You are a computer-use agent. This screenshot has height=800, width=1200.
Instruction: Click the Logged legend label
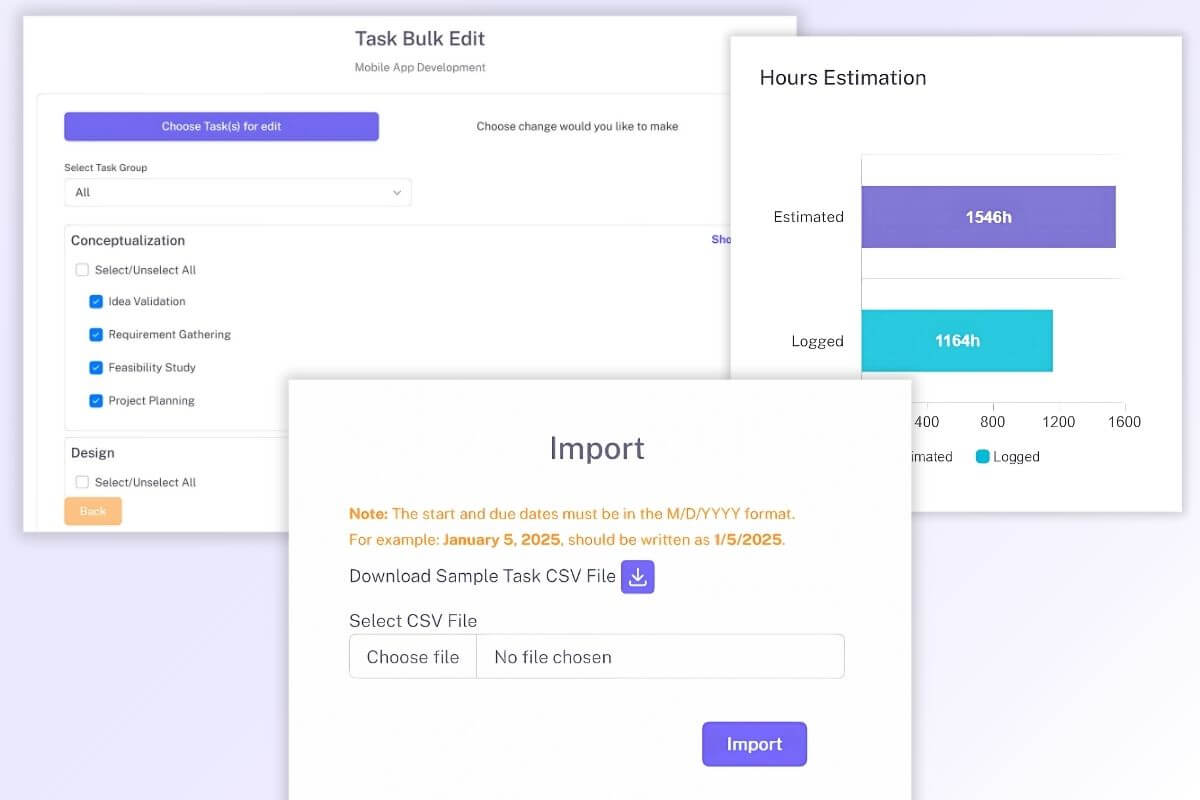tap(1016, 457)
